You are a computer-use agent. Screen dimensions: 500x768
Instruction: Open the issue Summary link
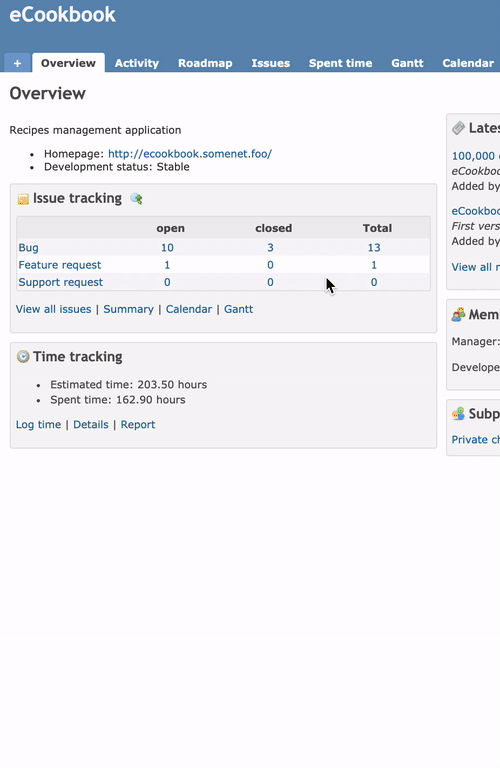pyautogui.click(x=128, y=309)
